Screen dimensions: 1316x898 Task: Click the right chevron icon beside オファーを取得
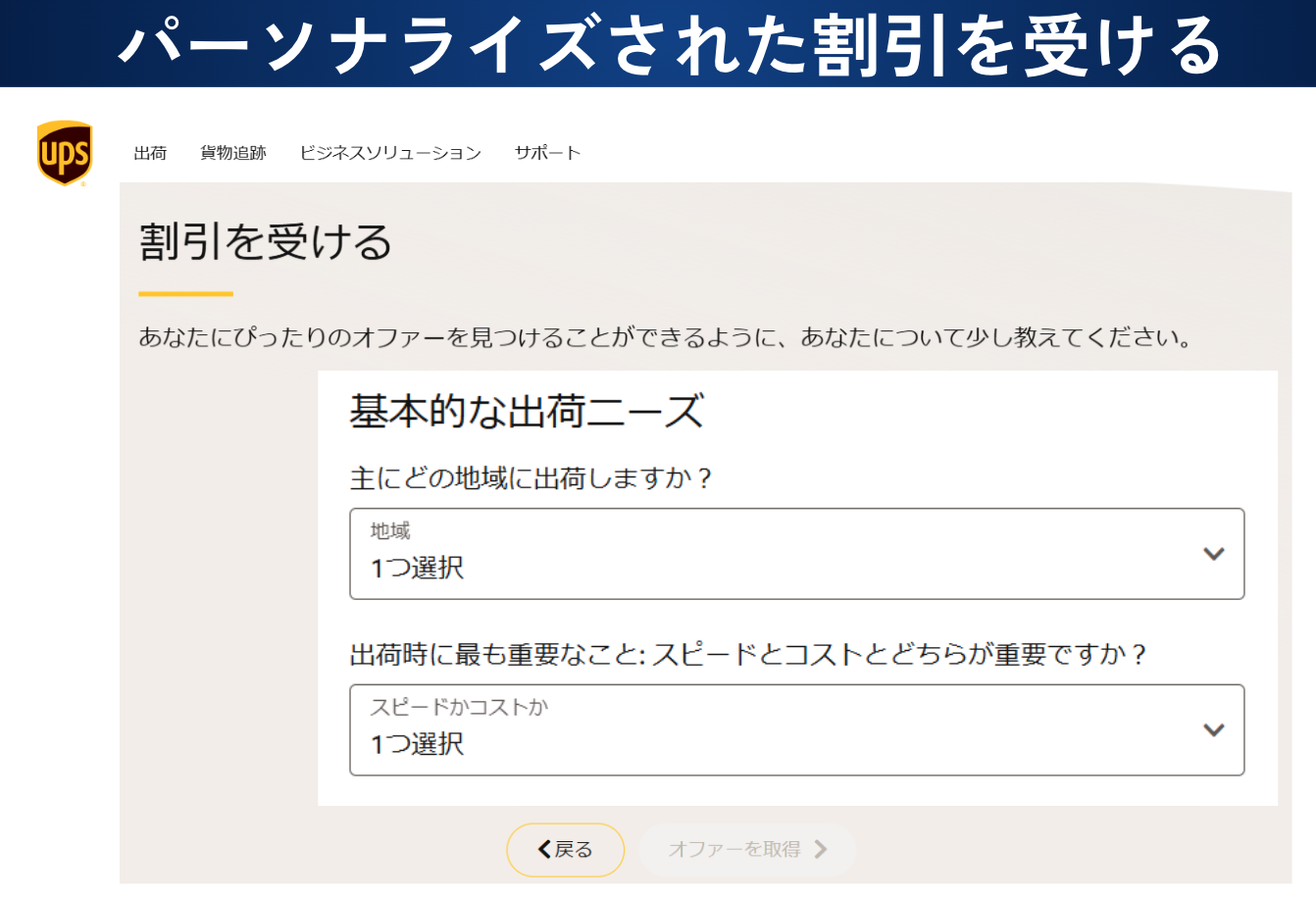(x=821, y=850)
